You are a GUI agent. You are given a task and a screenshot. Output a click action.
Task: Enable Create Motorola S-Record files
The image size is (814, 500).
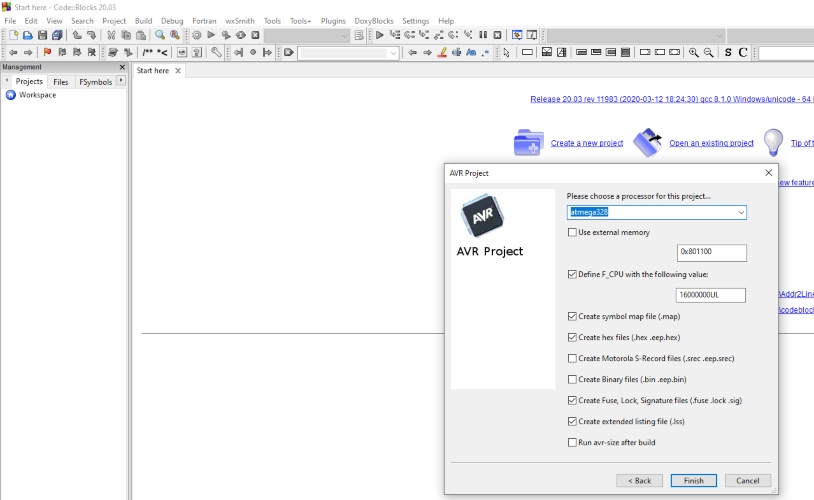[572, 358]
